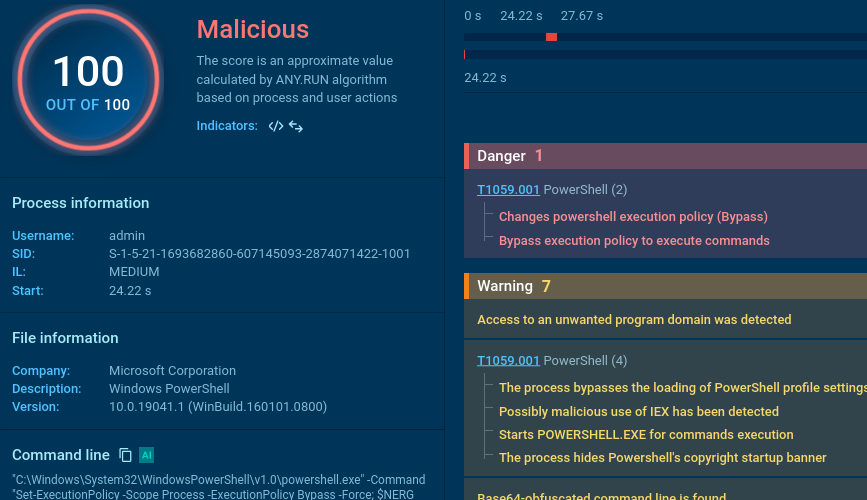
Task: Open T1059.001 link under Warning section
Action: click(508, 361)
